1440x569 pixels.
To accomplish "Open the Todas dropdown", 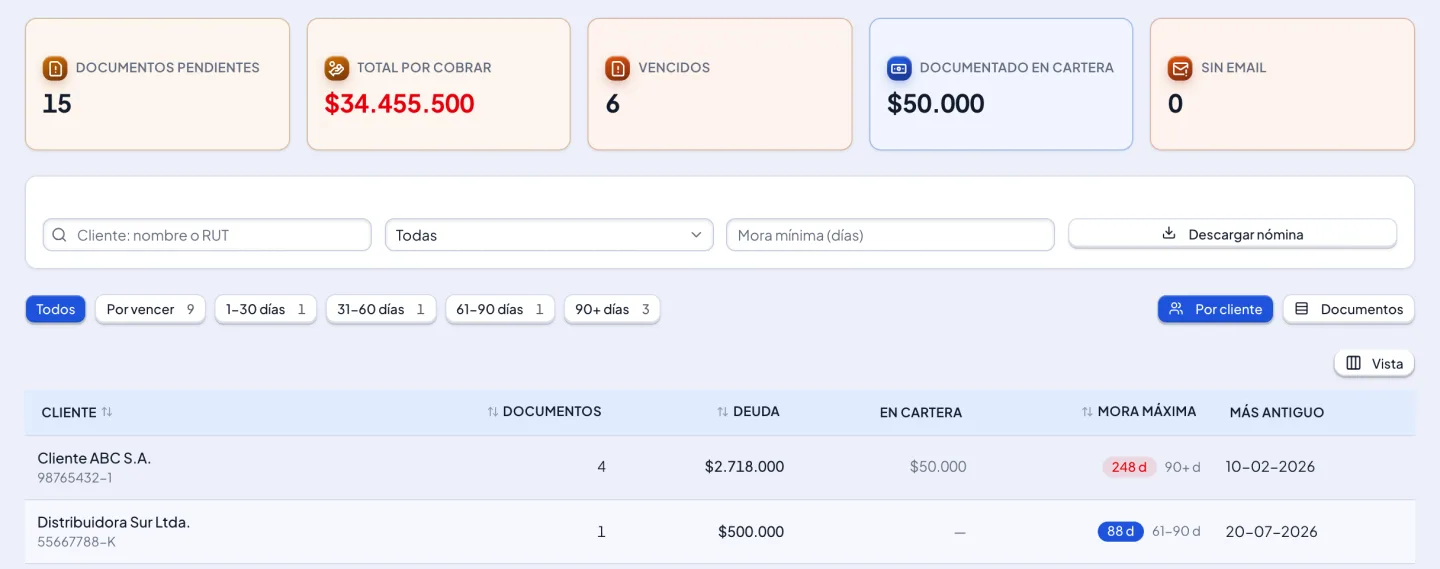I will point(549,235).
